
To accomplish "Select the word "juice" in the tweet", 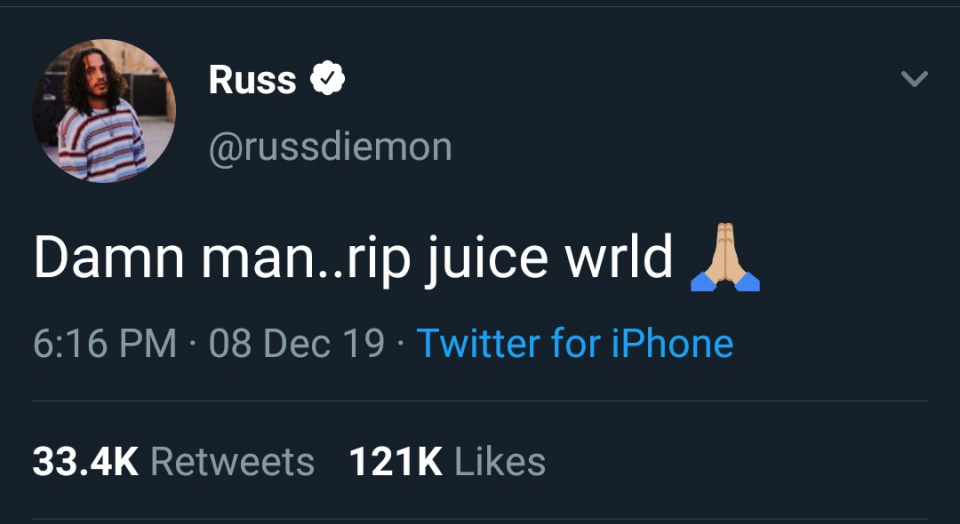I will [x=479, y=258].
